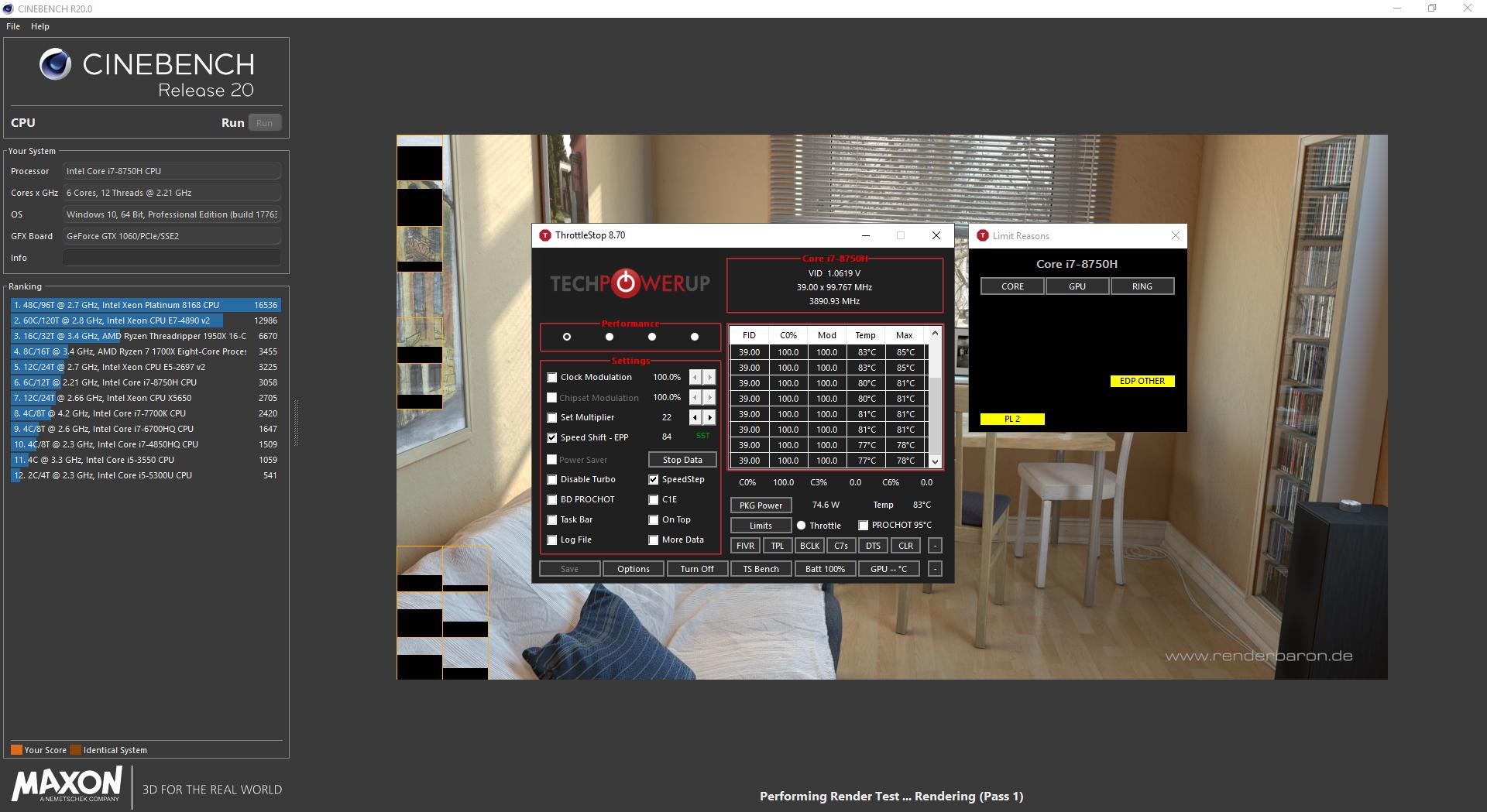Image resolution: width=1487 pixels, height=812 pixels.
Task: Increase Set Multiplier with right arrow
Action: click(x=709, y=417)
